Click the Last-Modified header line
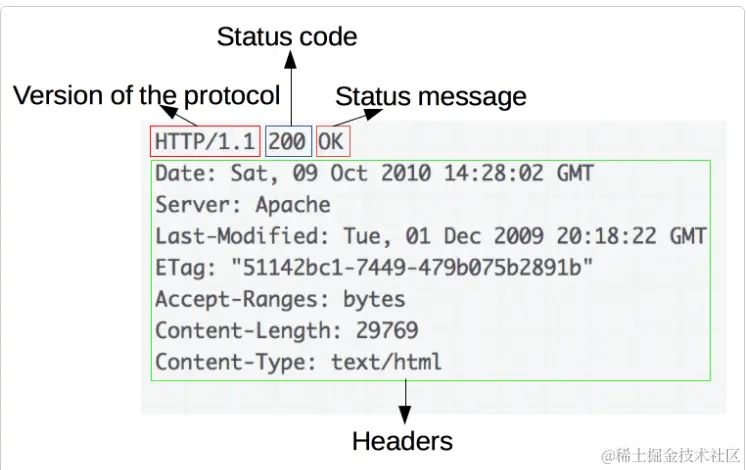746x470 pixels. [430, 236]
